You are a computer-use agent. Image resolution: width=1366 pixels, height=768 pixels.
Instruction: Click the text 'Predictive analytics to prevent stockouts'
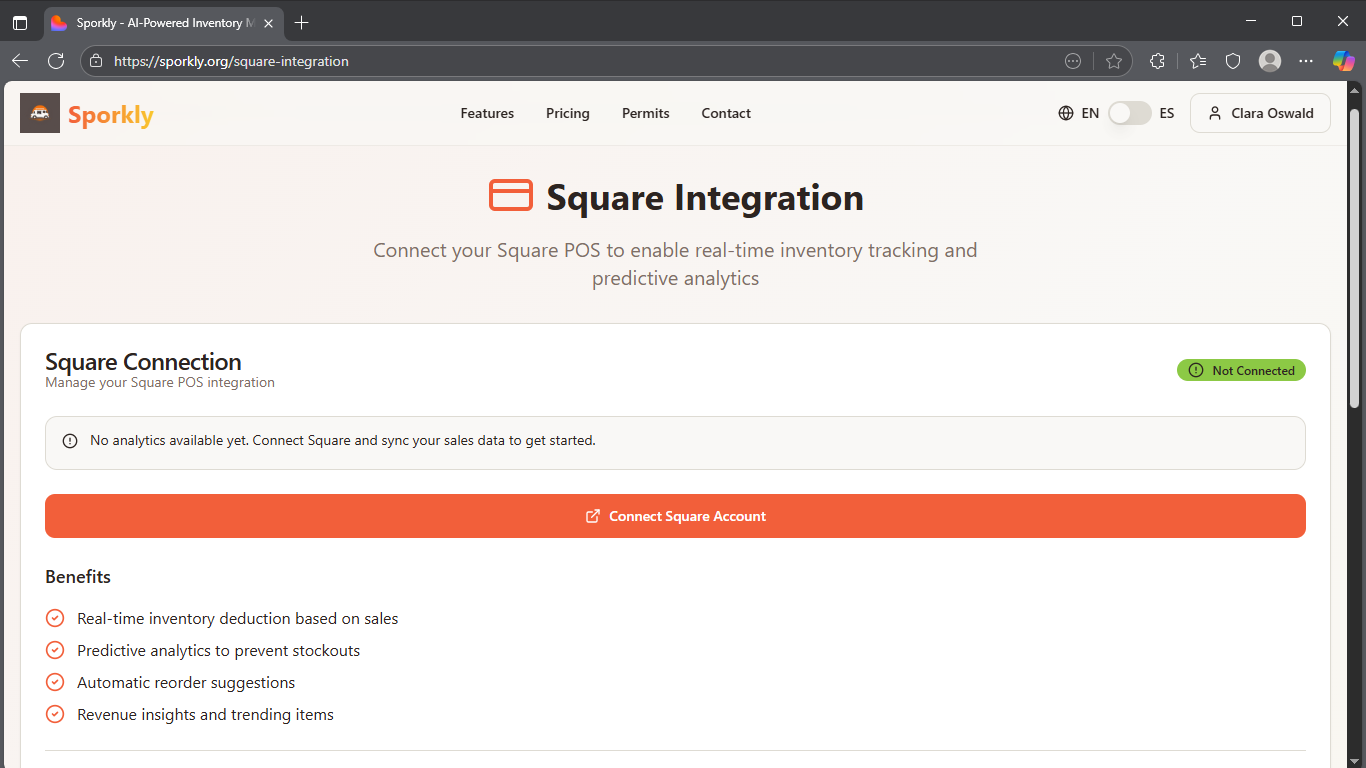pos(218,650)
